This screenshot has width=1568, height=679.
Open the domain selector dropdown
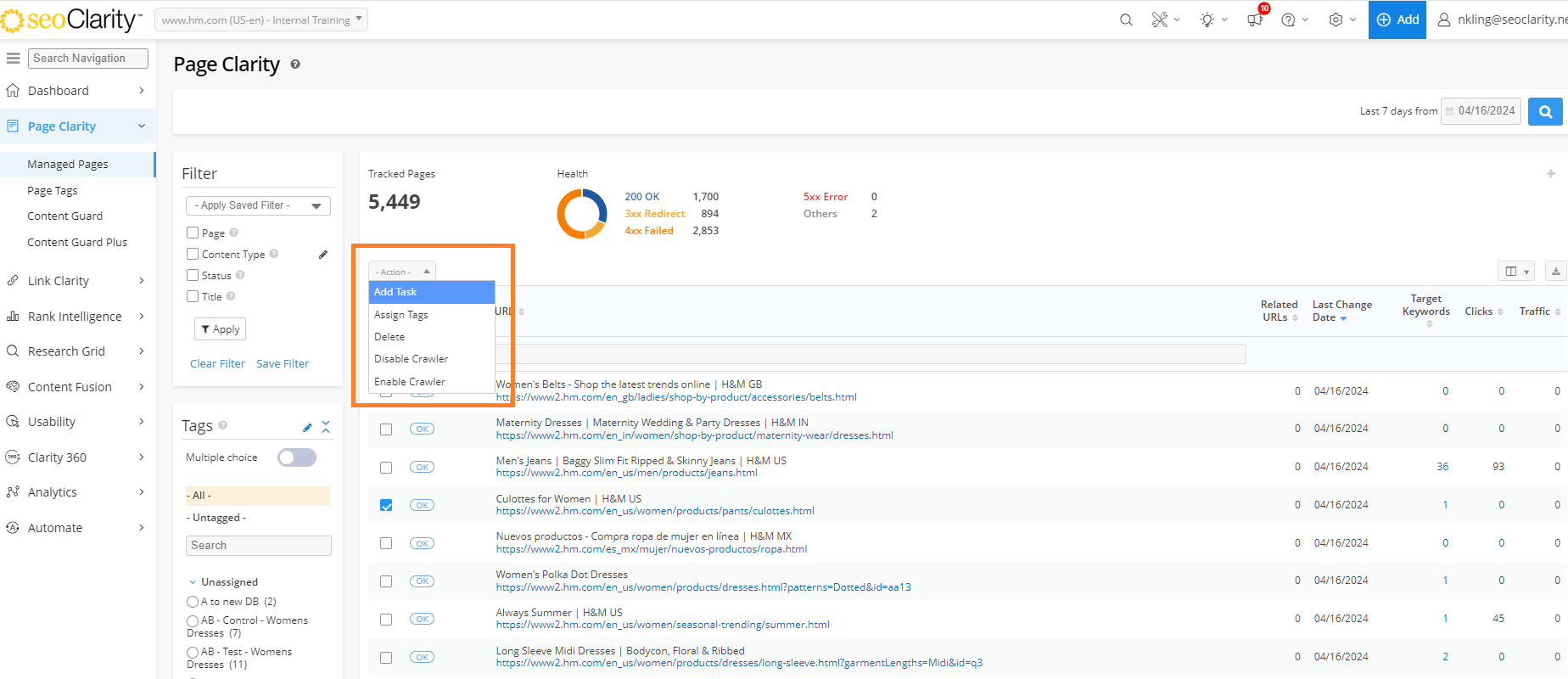click(x=261, y=20)
